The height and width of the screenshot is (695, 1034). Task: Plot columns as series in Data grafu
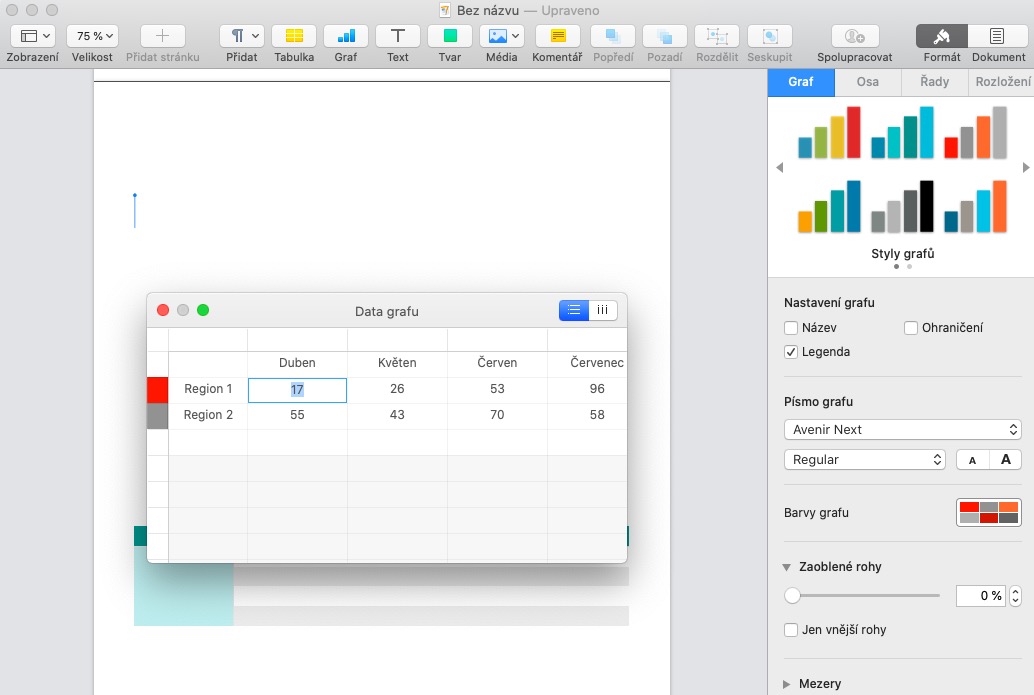(603, 310)
